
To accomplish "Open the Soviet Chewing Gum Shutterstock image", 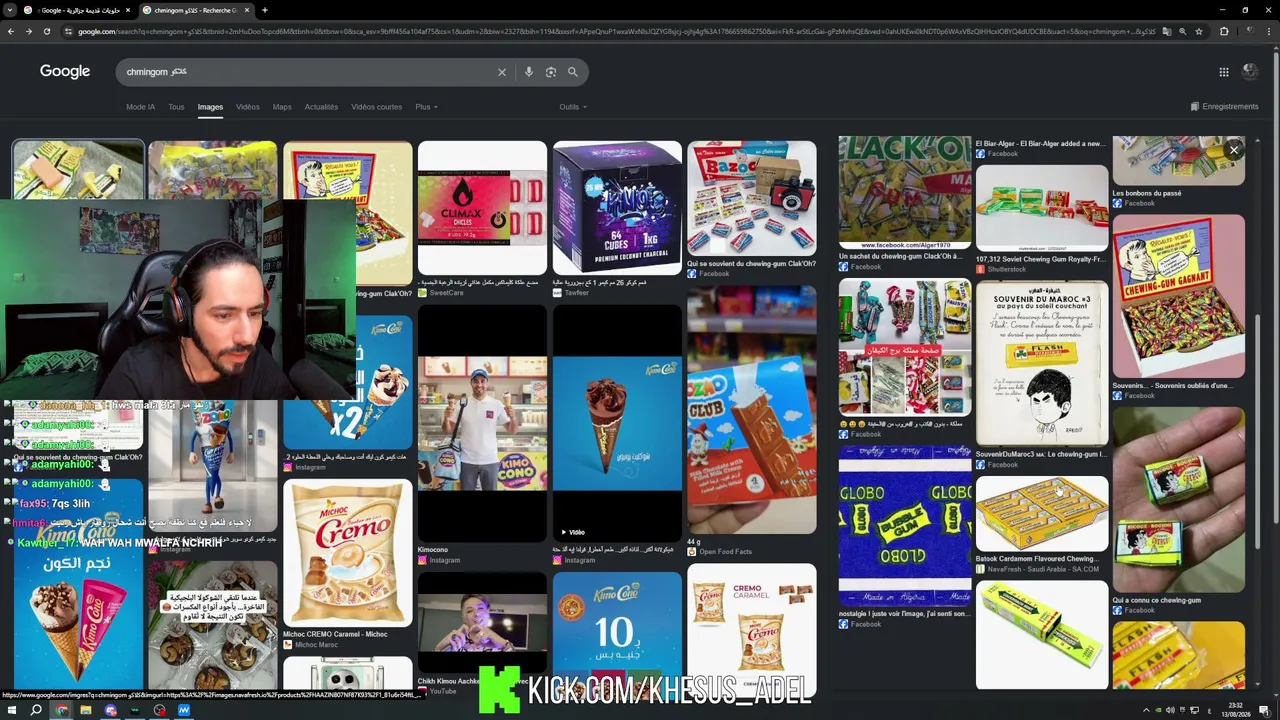I will coord(1042,208).
